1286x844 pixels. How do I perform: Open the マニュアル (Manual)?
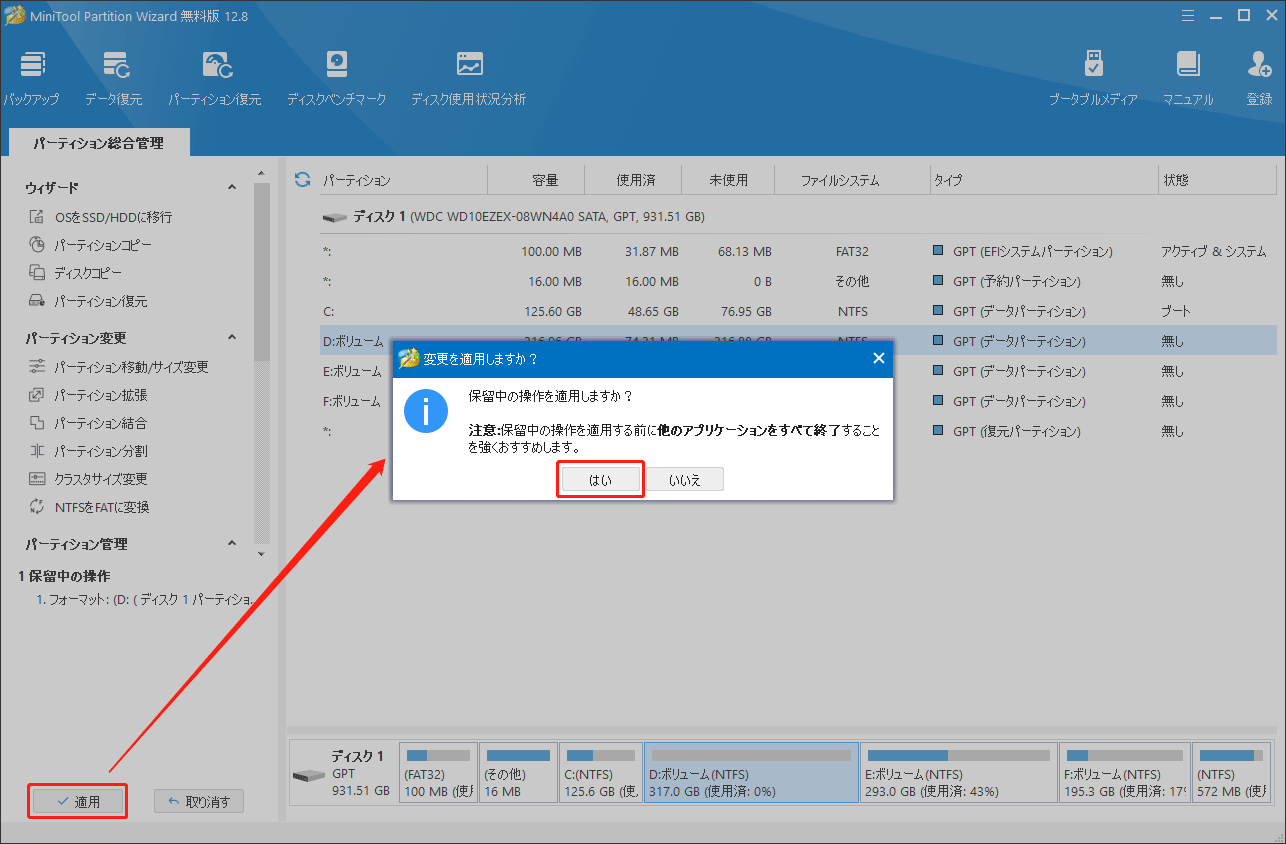point(1188,78)
